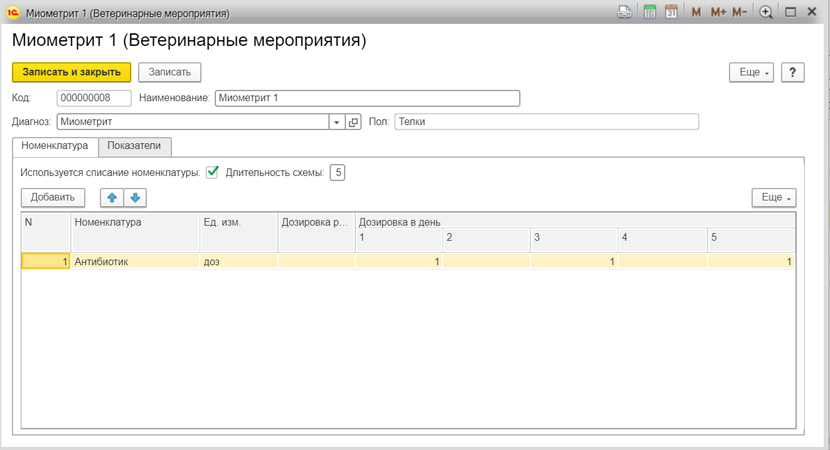Toggle Используется списание номенклатуры checkbox
The height and width of the screenshot is (450, 830).
click(212, 172)
